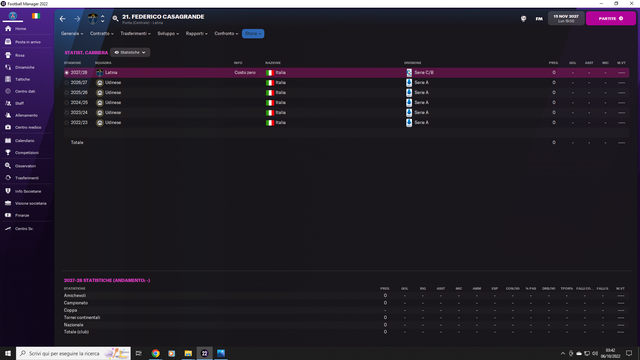The width and height of the screenshot is (640, 360).
Task: Open Serie A link in 2022/23 row
Action: click(x=421, y=122)
